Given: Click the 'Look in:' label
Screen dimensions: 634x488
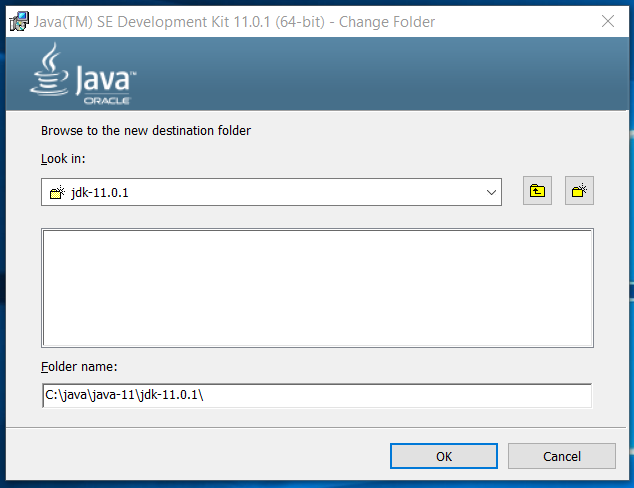Looking at the screenshot, I should click(x=63, y=158).
